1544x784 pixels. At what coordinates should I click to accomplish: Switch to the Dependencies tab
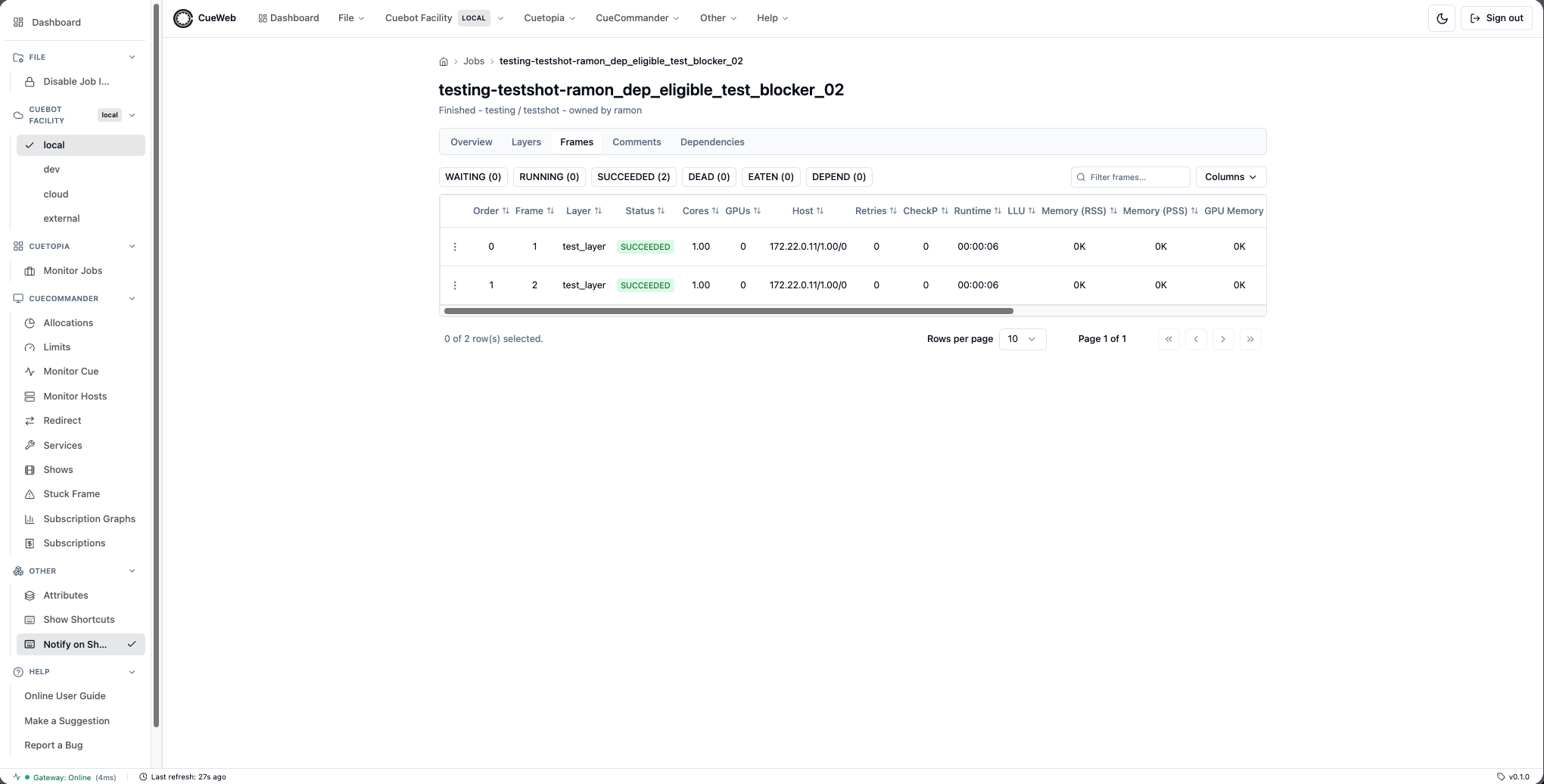point(712,142)
